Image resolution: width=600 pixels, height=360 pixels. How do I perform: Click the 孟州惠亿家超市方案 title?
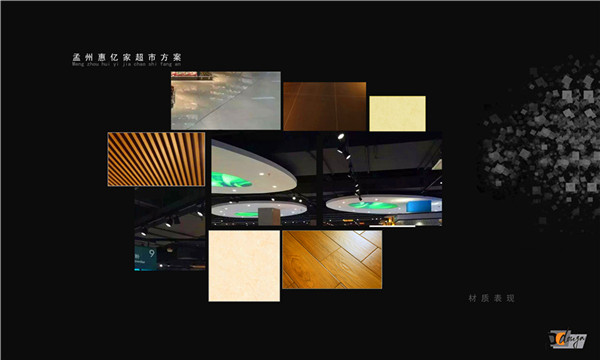point(127,57)
